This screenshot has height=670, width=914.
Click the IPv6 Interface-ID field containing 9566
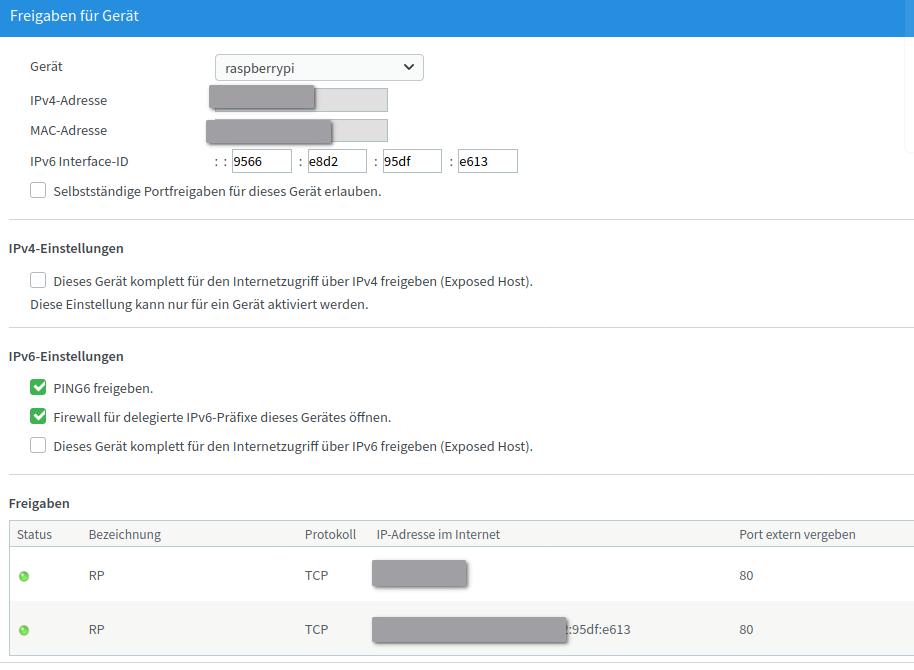pyautogui.click(x=262, y=161)
